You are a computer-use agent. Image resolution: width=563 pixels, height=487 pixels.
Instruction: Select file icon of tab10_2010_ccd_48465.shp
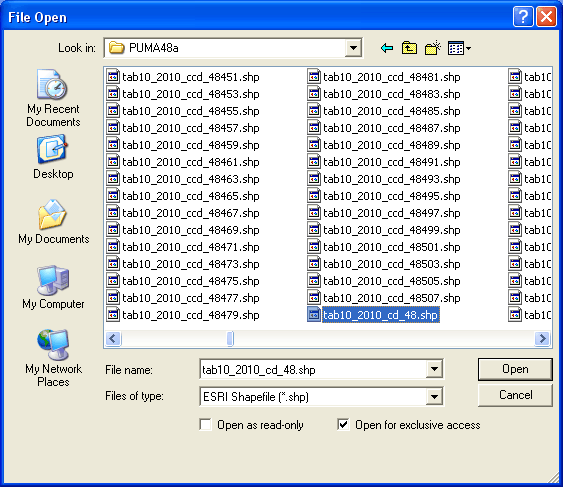tap(113, 196)
